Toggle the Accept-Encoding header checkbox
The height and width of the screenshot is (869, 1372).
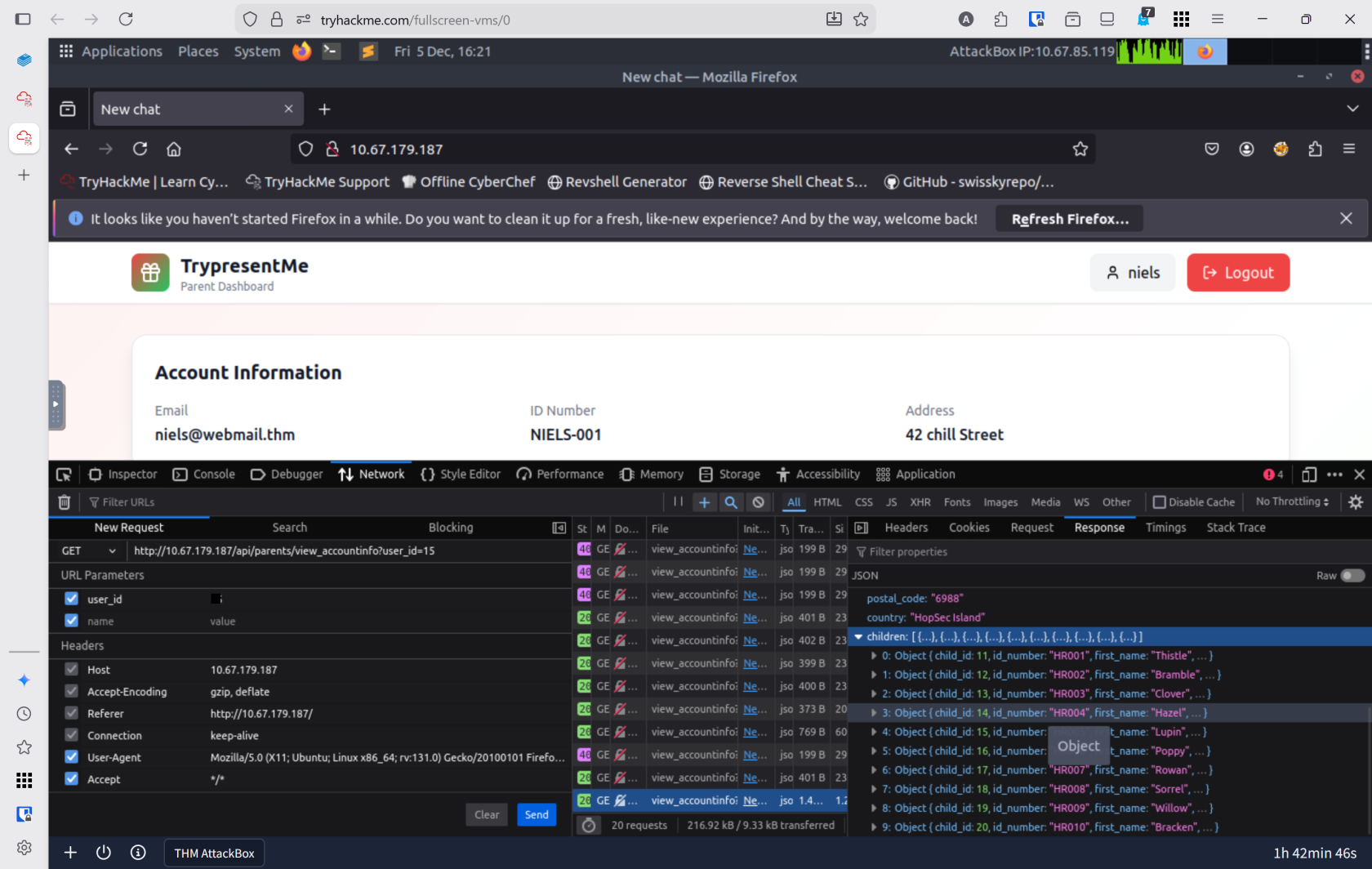(x=72, y=691)
